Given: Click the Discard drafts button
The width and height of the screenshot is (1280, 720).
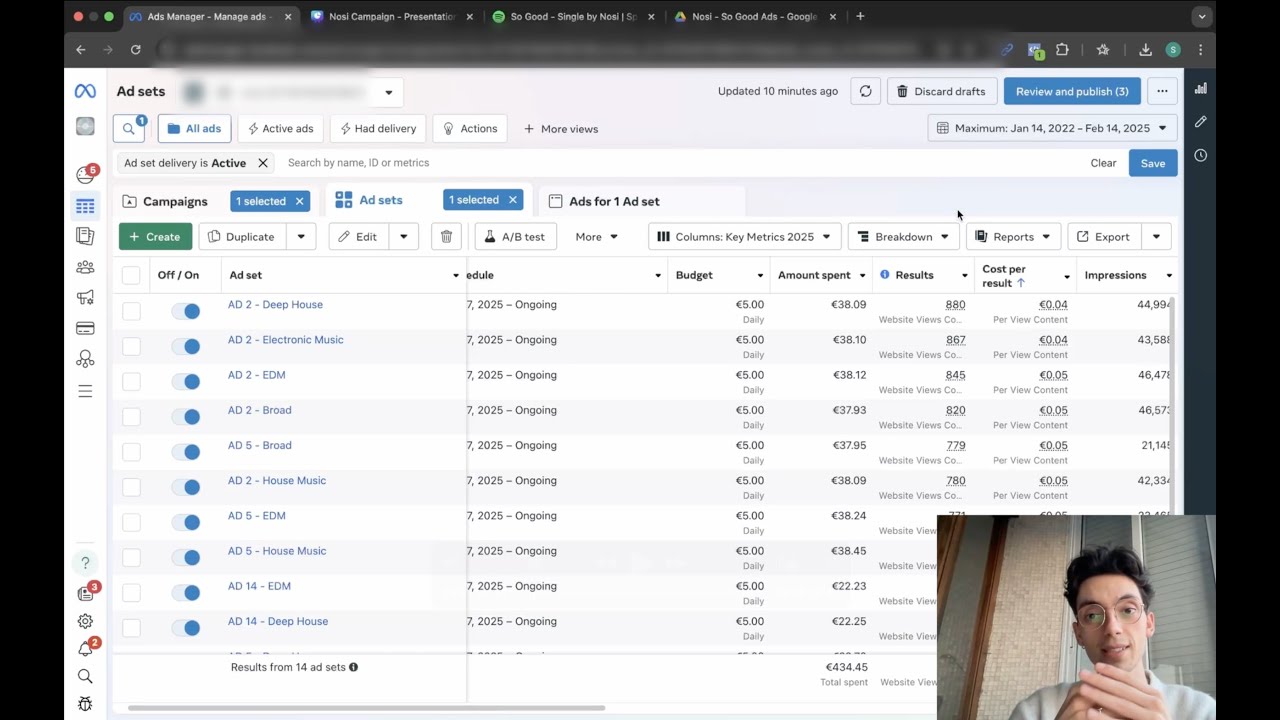Looking at the screenshot, I should tap(942, 91).
